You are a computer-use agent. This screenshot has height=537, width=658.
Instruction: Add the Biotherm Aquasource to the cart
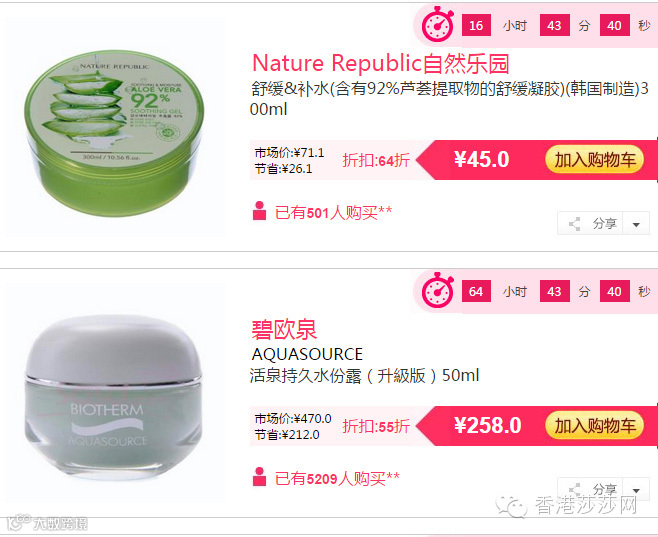coord(594,426)
